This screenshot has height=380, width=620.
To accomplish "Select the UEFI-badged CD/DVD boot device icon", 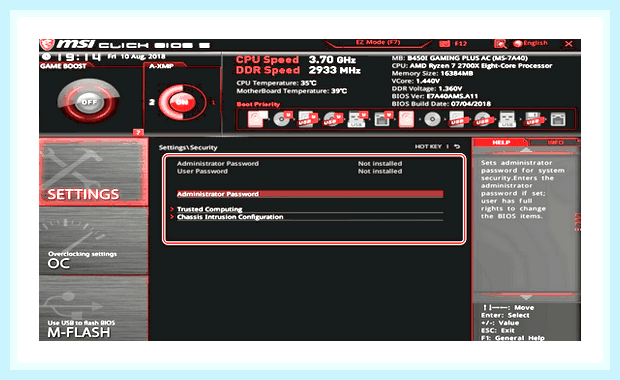I will (x=282, y=119).
